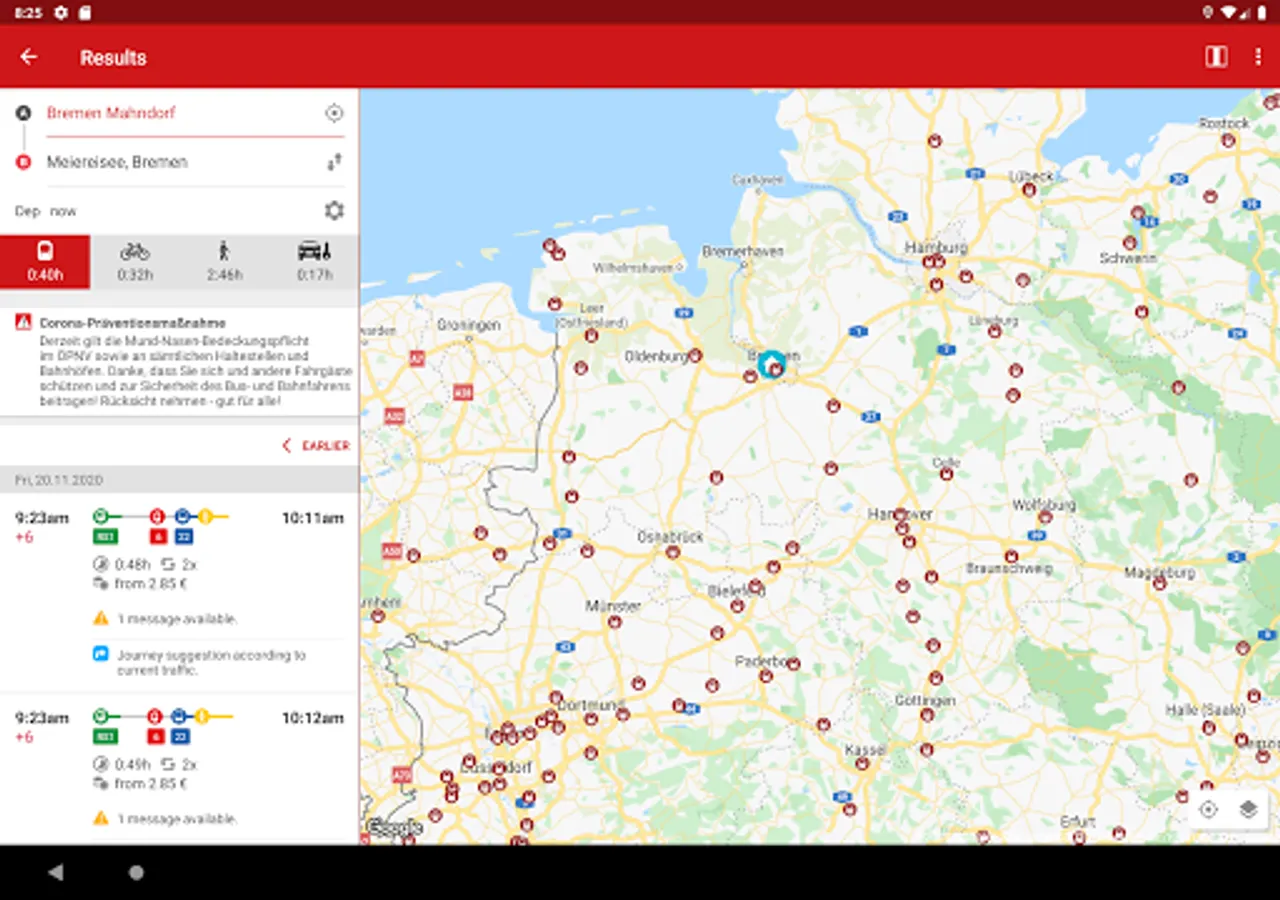This screenshot has width=1280, height=900.
Task: Tap the Android home navigation button
Action: 136,872
